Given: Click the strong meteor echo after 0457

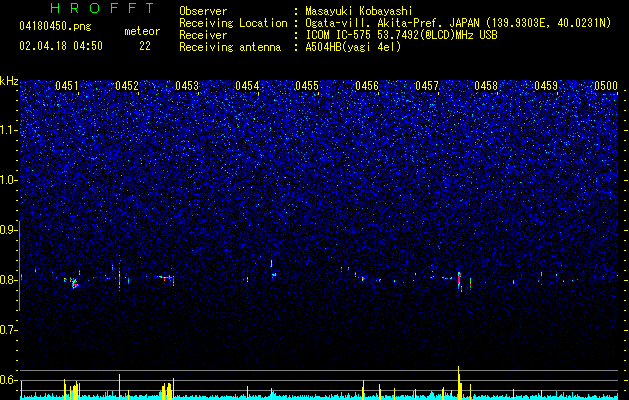Looking at the screenshot, I should (x=460, y=281).
